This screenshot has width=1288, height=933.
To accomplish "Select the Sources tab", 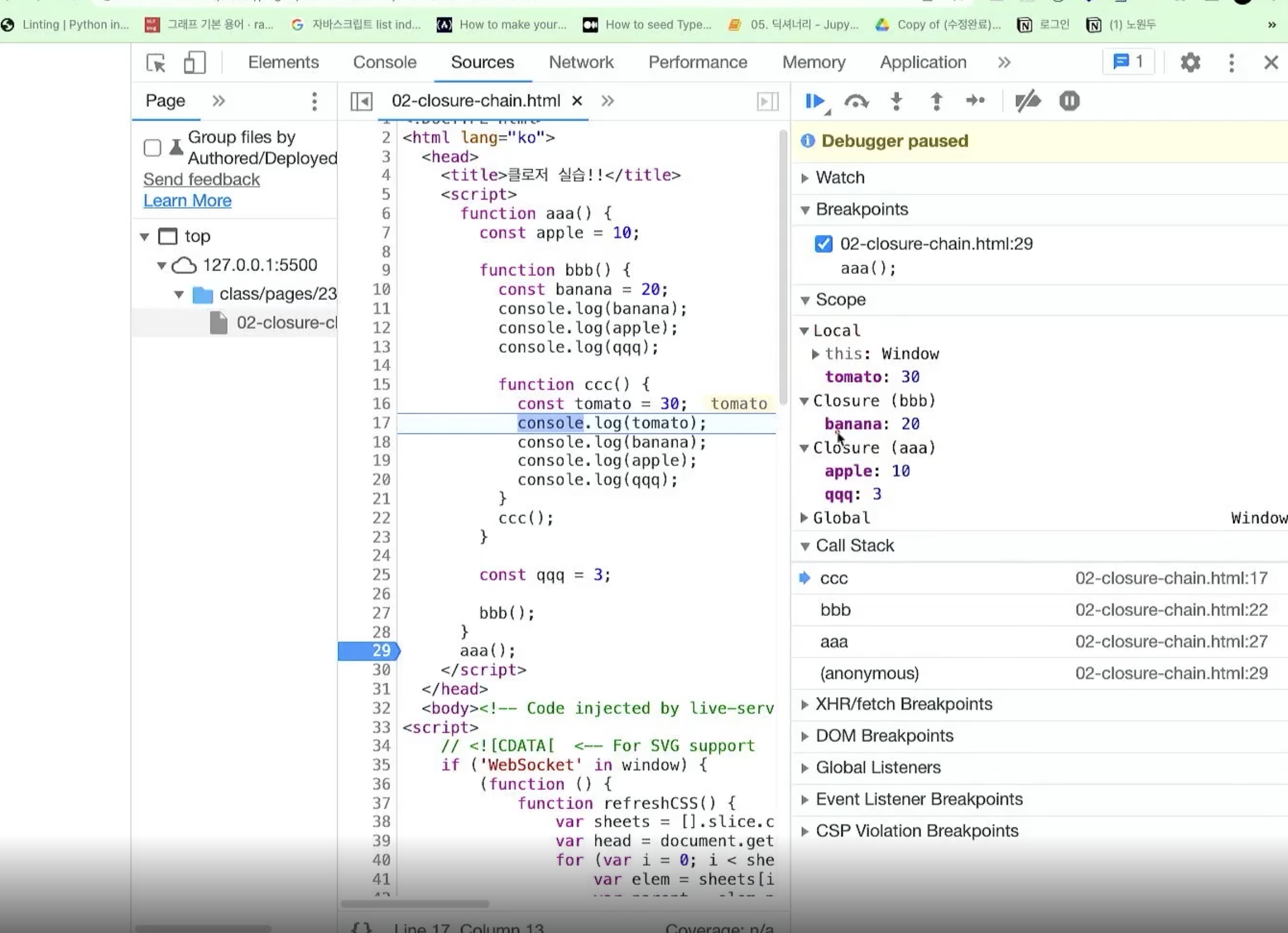I will (x=483, y=62).
